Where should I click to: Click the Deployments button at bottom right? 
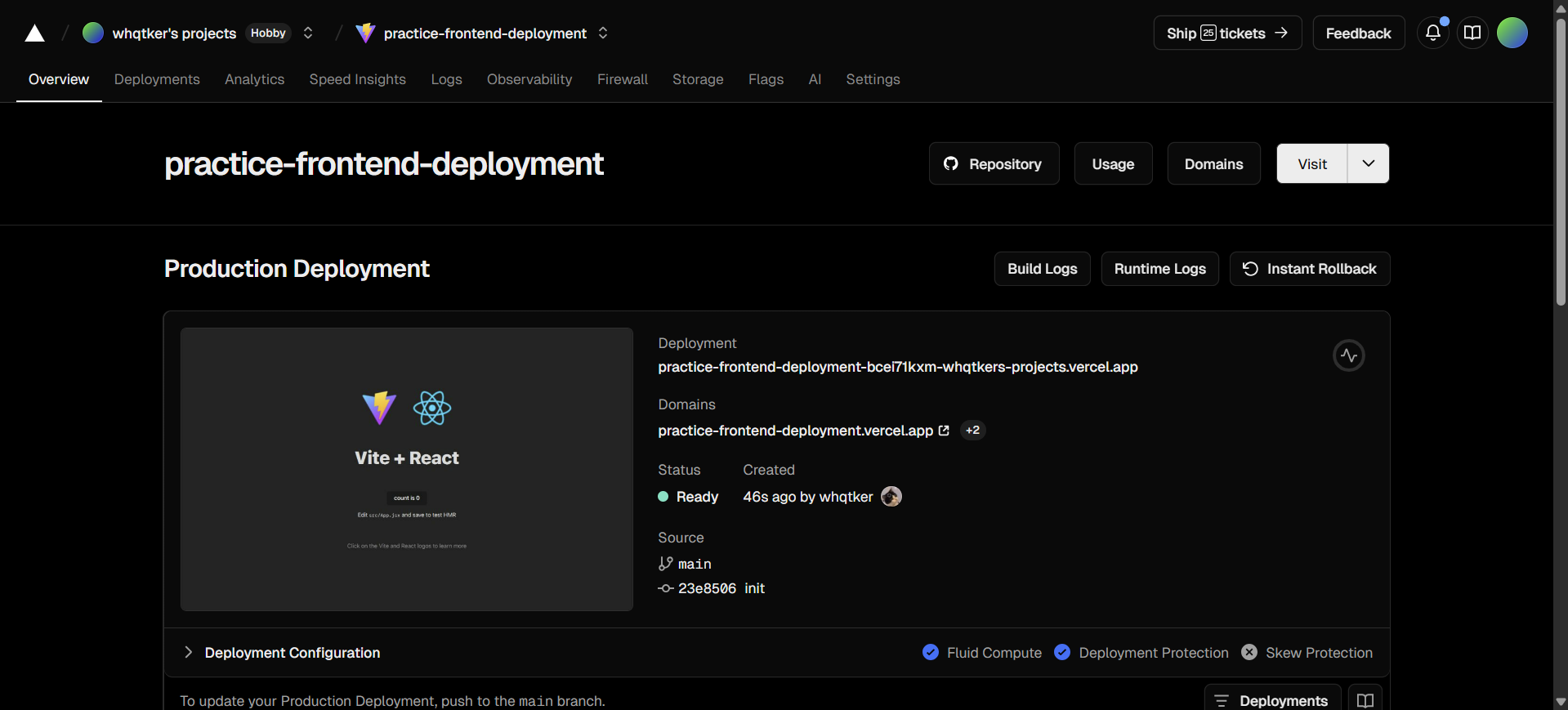[1272, 700]
